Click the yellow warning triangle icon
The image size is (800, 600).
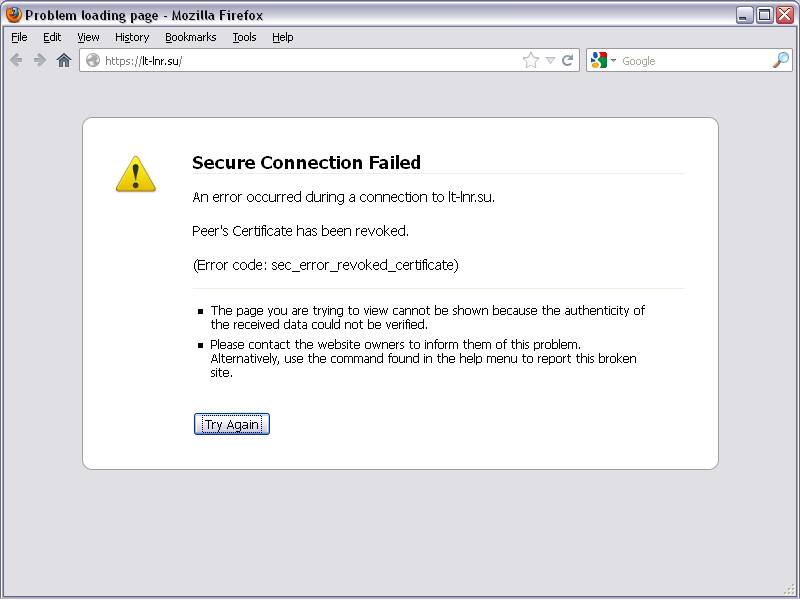136,174
